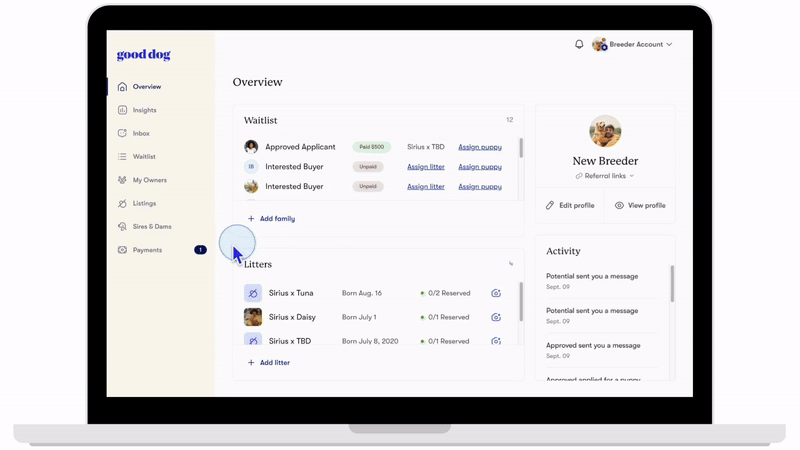Expand the Referral links dropdown
Viewport: 800px width, 450px height.
point(605,176)
